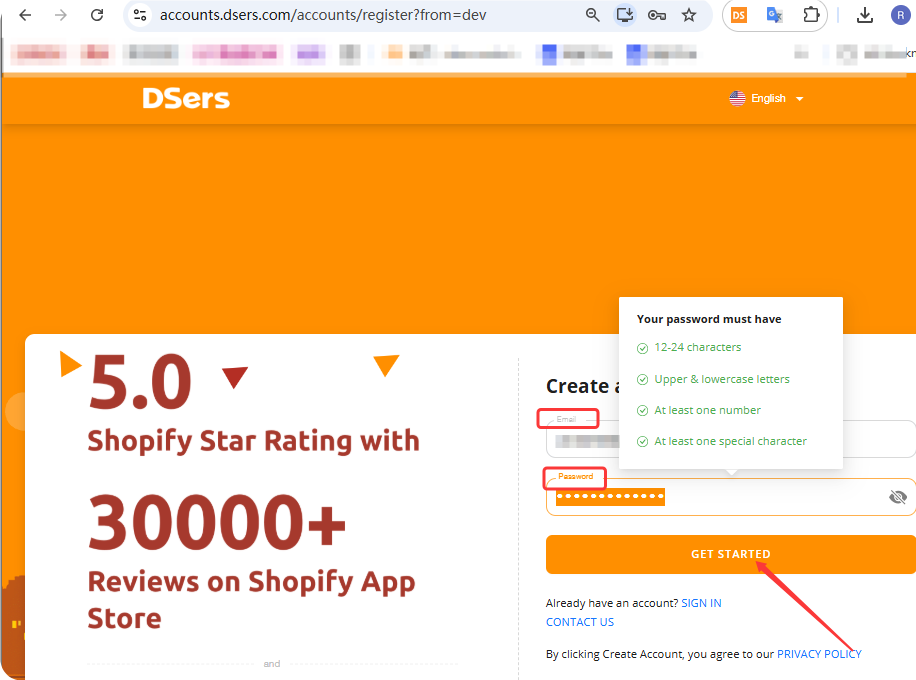Open browser downloads icon
This screenshot has height=680, width=916.
pos(865,15)
